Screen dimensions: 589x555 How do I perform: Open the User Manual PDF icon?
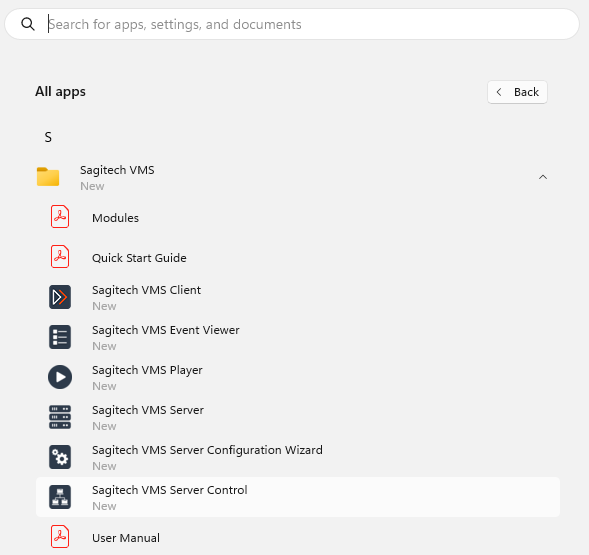60,537
